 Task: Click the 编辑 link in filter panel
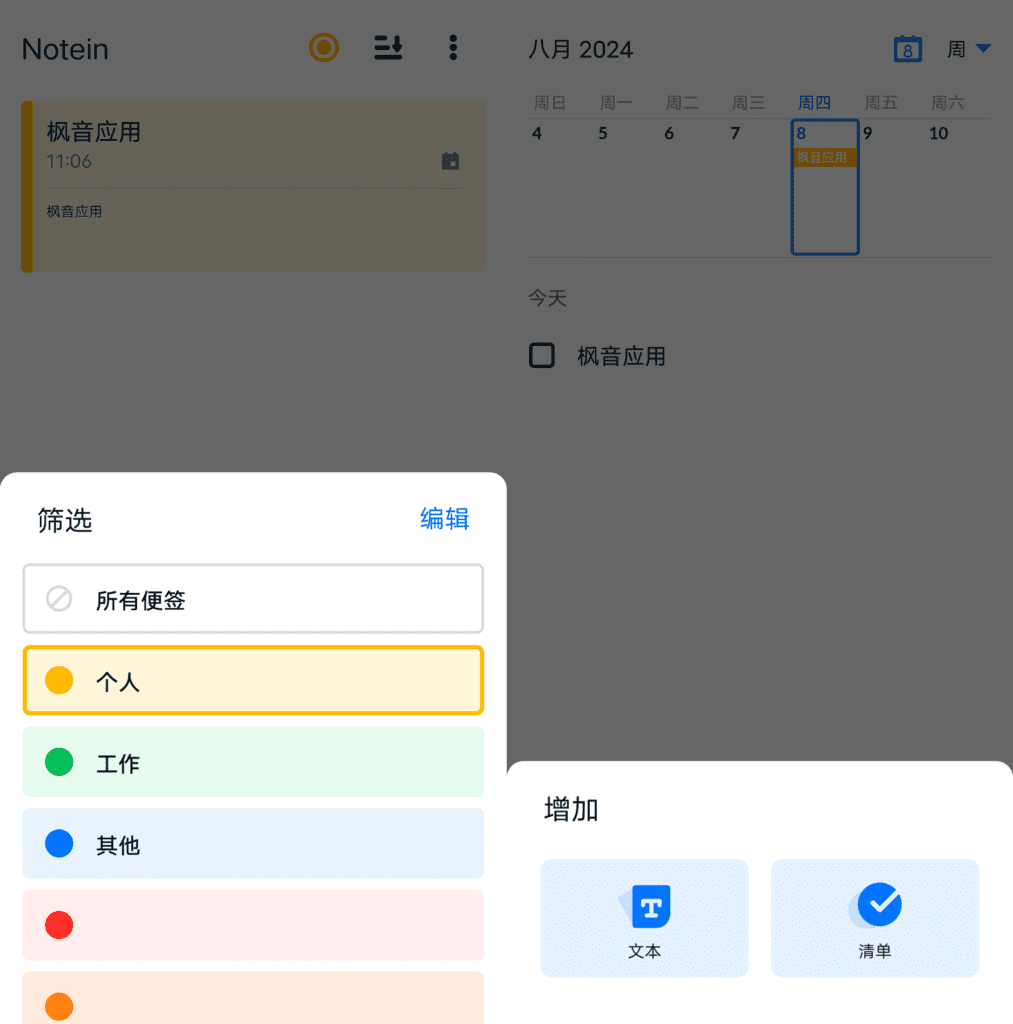tap(444, 519)
